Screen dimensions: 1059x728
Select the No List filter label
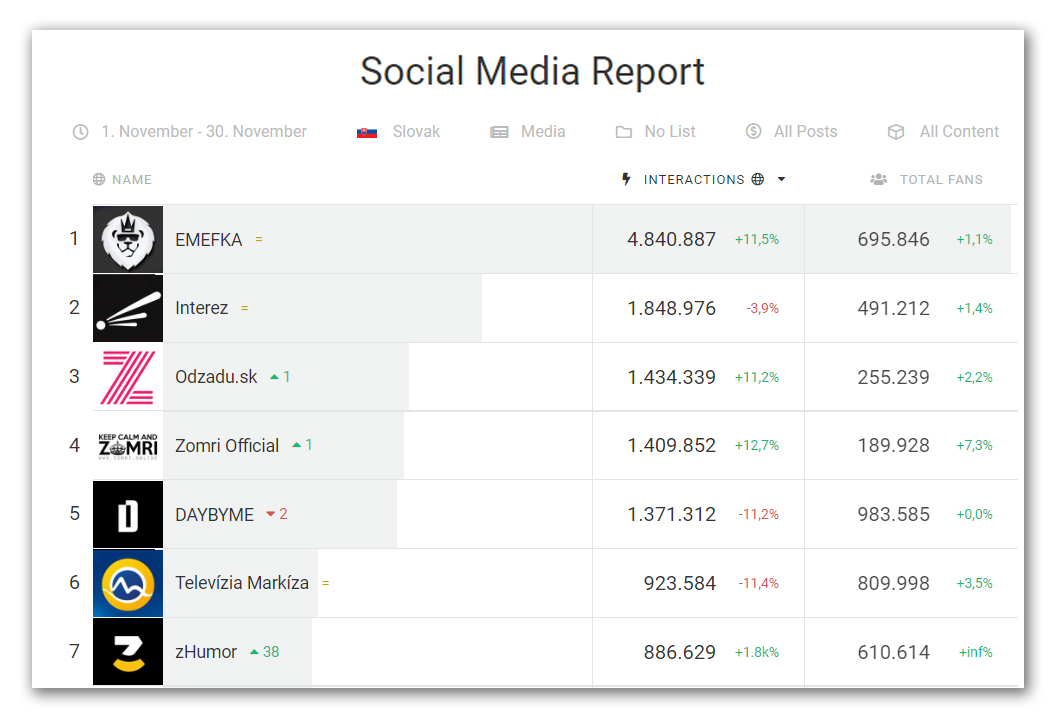coord(670,132)
